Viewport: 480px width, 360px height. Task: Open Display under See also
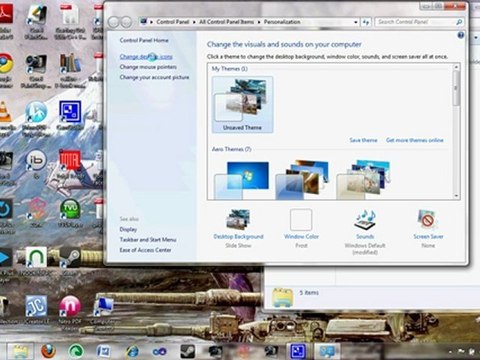pyautogui.click(x=128, y=229)
